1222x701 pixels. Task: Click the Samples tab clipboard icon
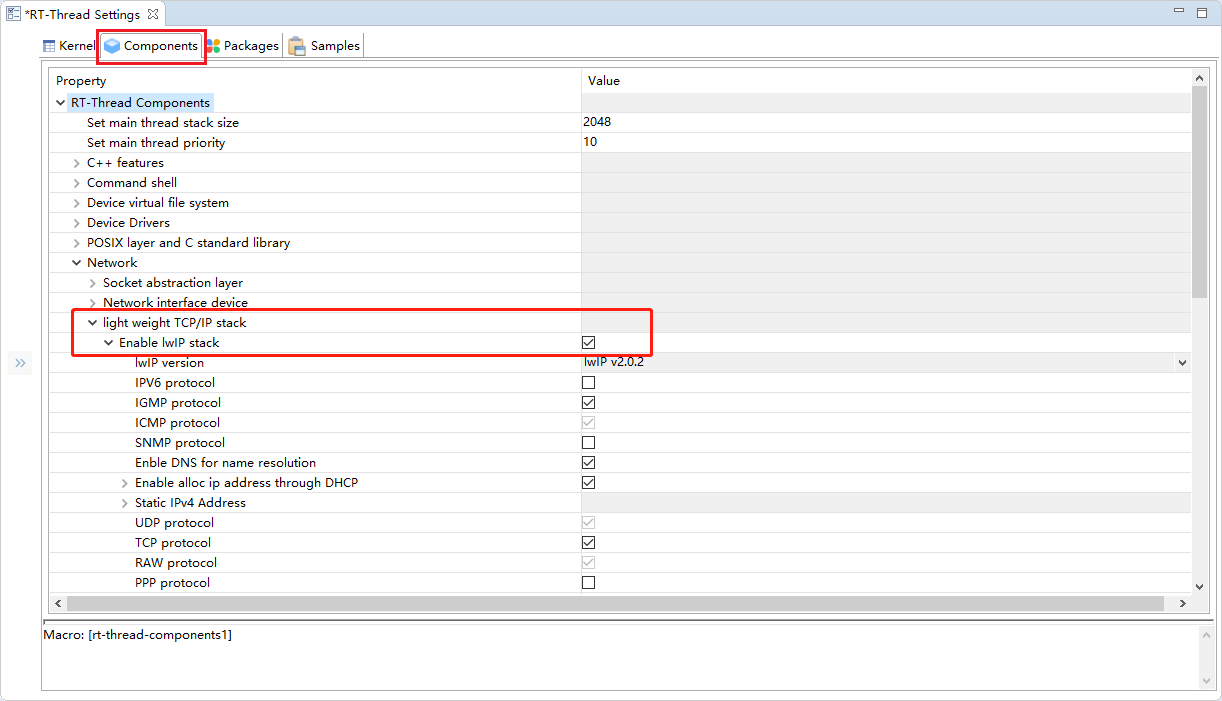click(297, 46)
